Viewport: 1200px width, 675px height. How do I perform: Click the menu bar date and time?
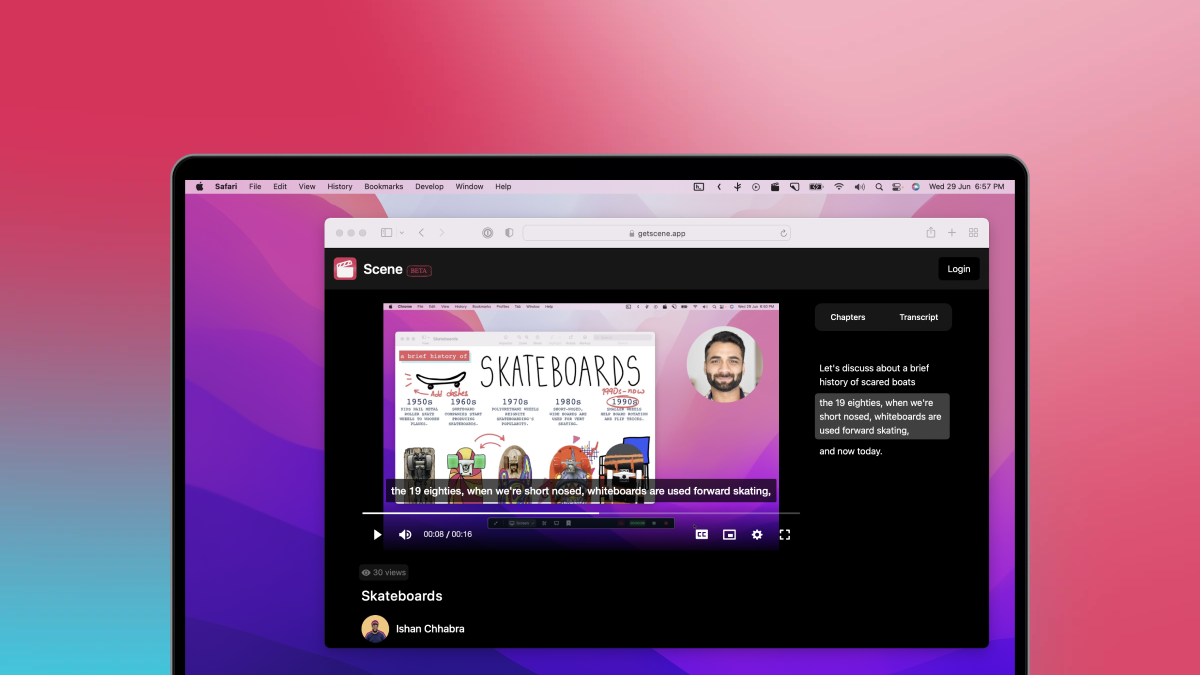coord(967,187)
